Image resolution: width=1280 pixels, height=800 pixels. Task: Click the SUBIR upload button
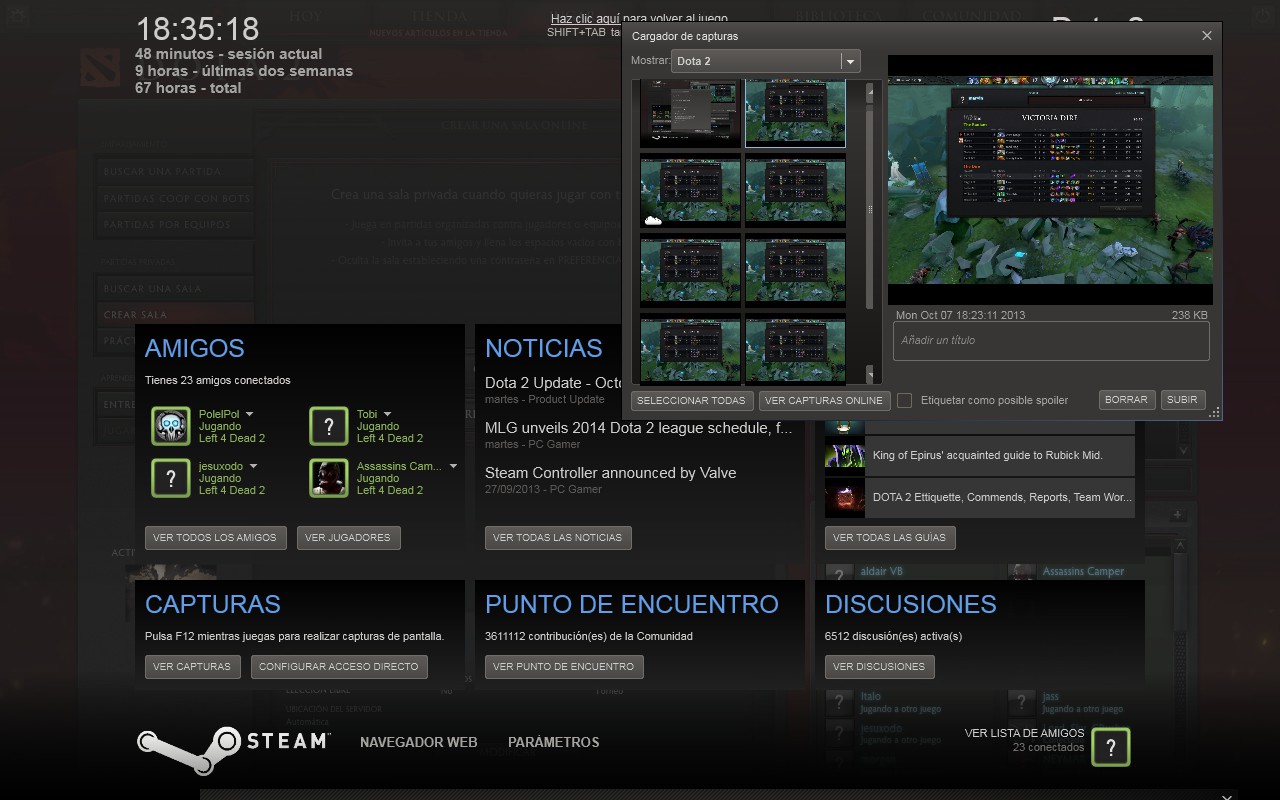tap(1182, 399)
